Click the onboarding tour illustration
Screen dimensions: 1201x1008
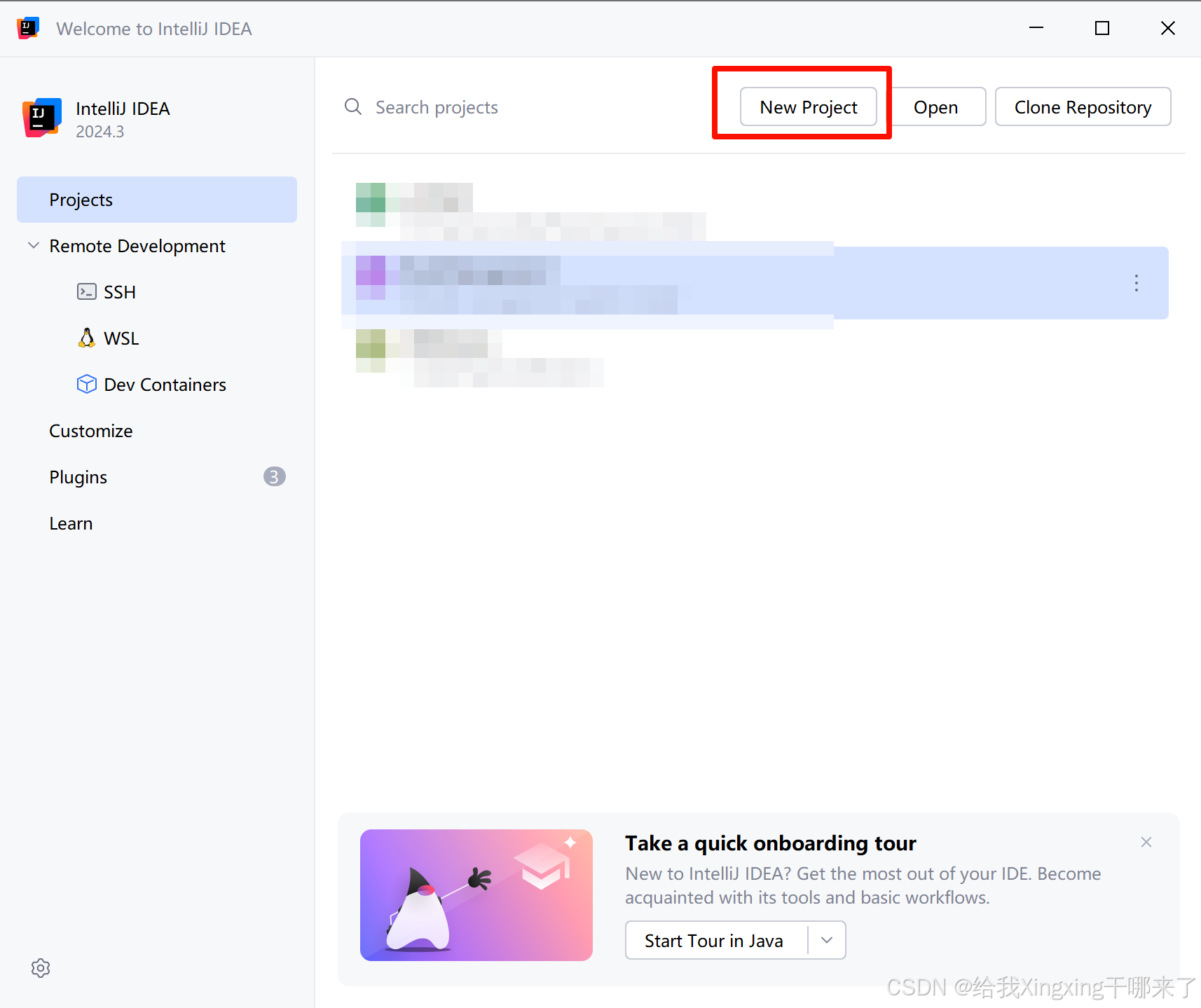476,895
